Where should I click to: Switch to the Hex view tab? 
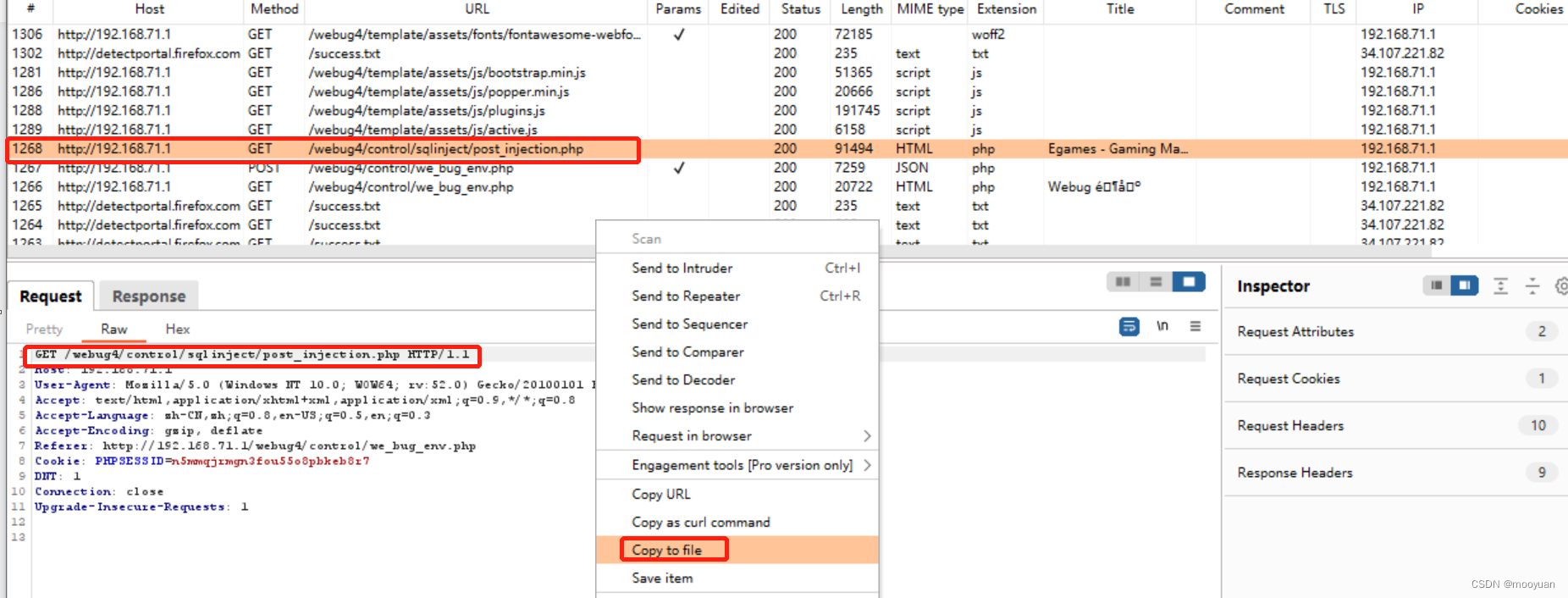click(178, 329)
